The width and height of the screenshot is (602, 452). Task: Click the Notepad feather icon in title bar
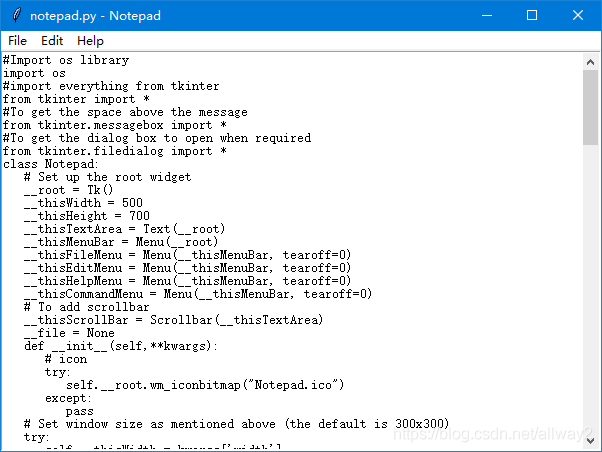(x=13, y=16)
